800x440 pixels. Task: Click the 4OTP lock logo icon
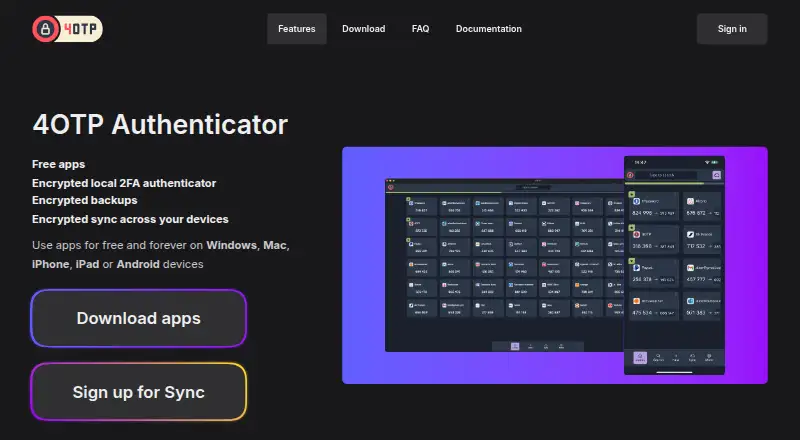pyautogui.click(x=45, y=29)
